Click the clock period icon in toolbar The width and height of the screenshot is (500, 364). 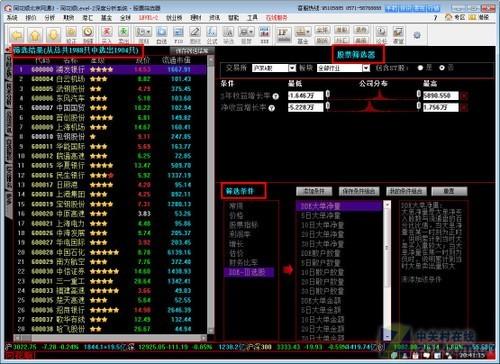88,32
